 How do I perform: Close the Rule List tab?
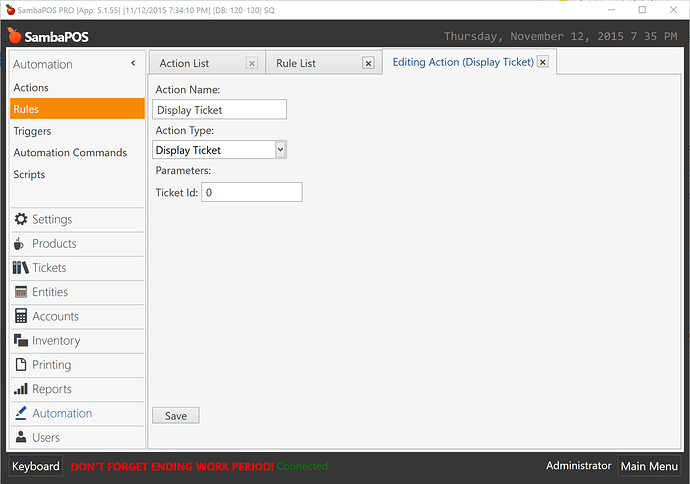368,63
